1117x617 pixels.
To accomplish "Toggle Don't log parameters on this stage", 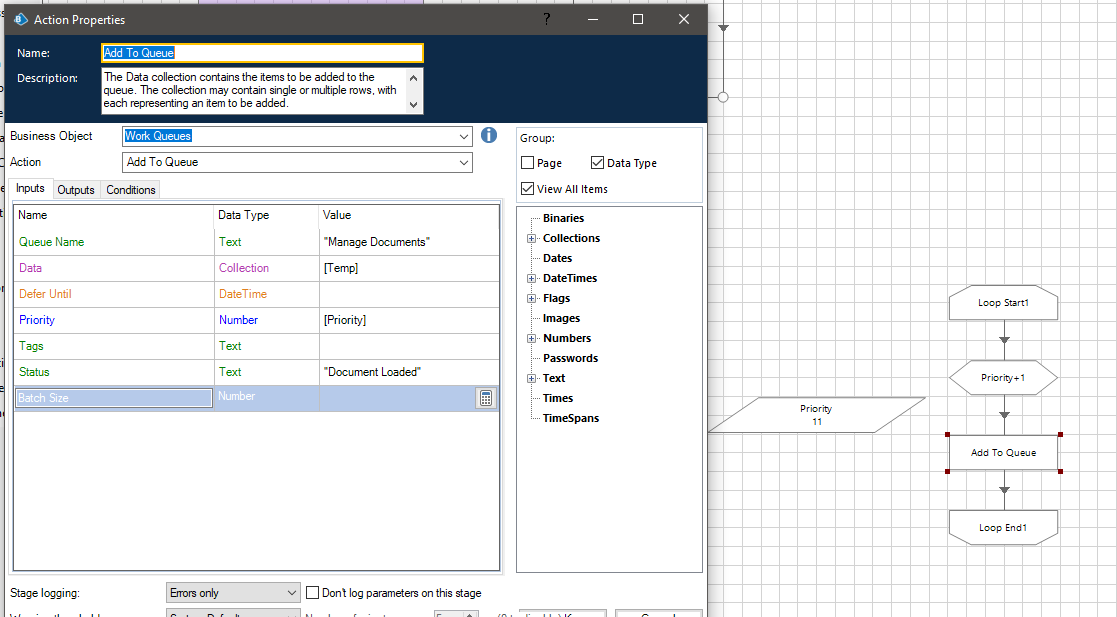I will tap(313, 592).
